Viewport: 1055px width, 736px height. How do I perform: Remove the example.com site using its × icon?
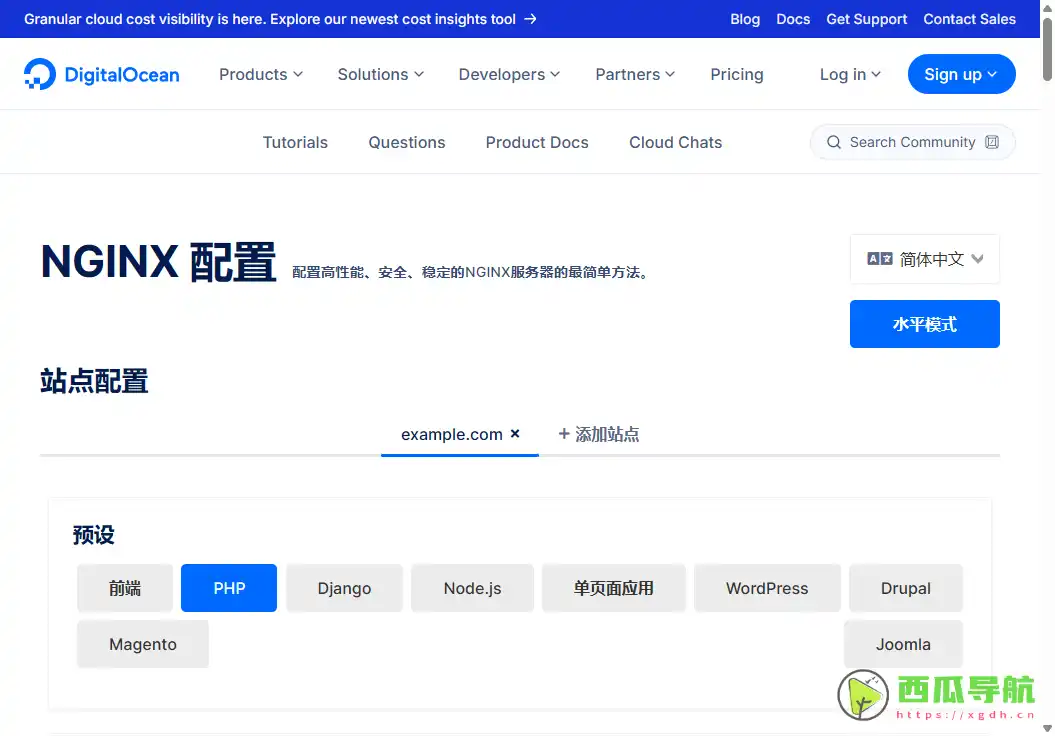pos(516,434)
